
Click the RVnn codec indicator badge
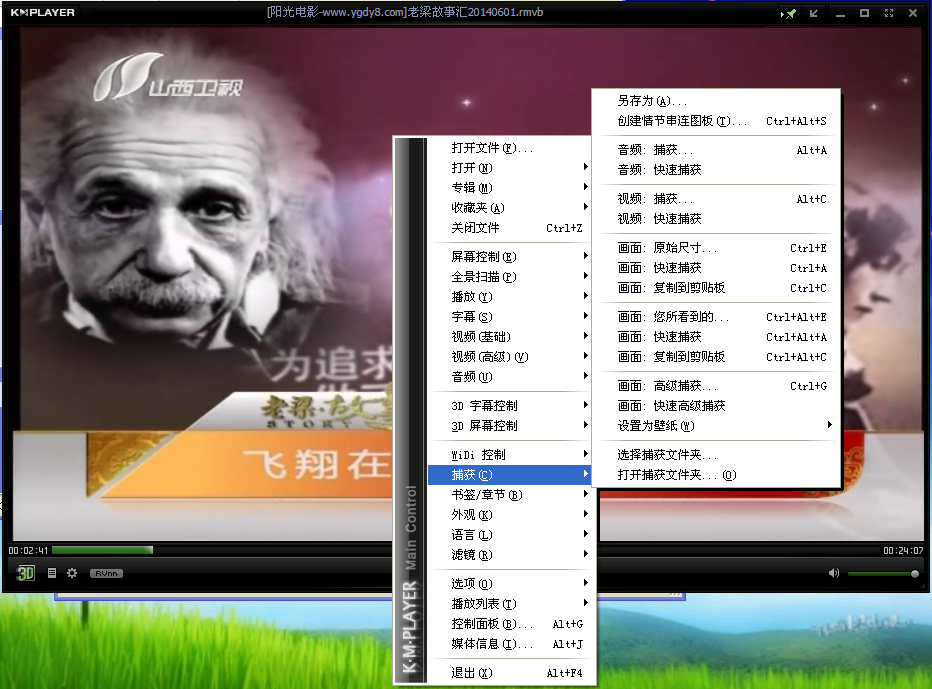click(106, 573)
